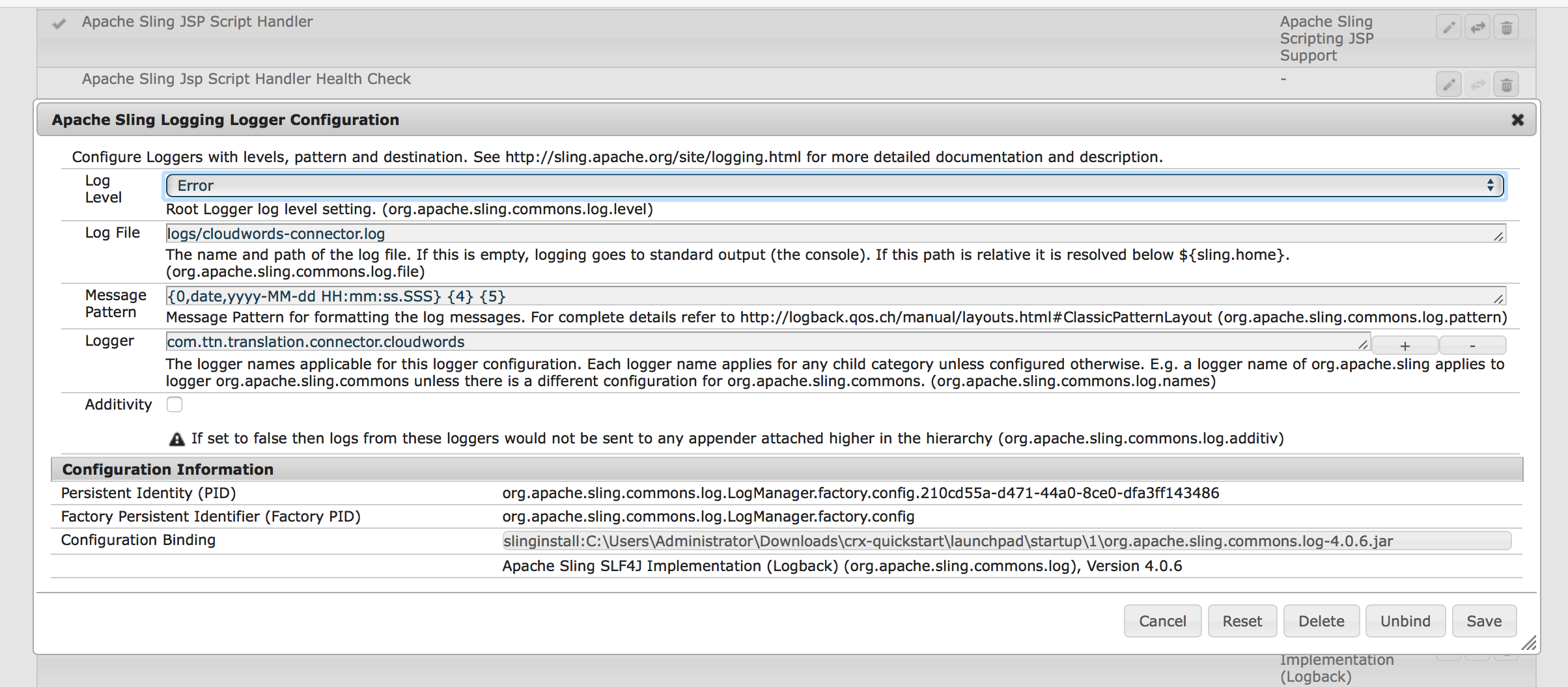Click the Configuration Binding field

click(1006, 541)
